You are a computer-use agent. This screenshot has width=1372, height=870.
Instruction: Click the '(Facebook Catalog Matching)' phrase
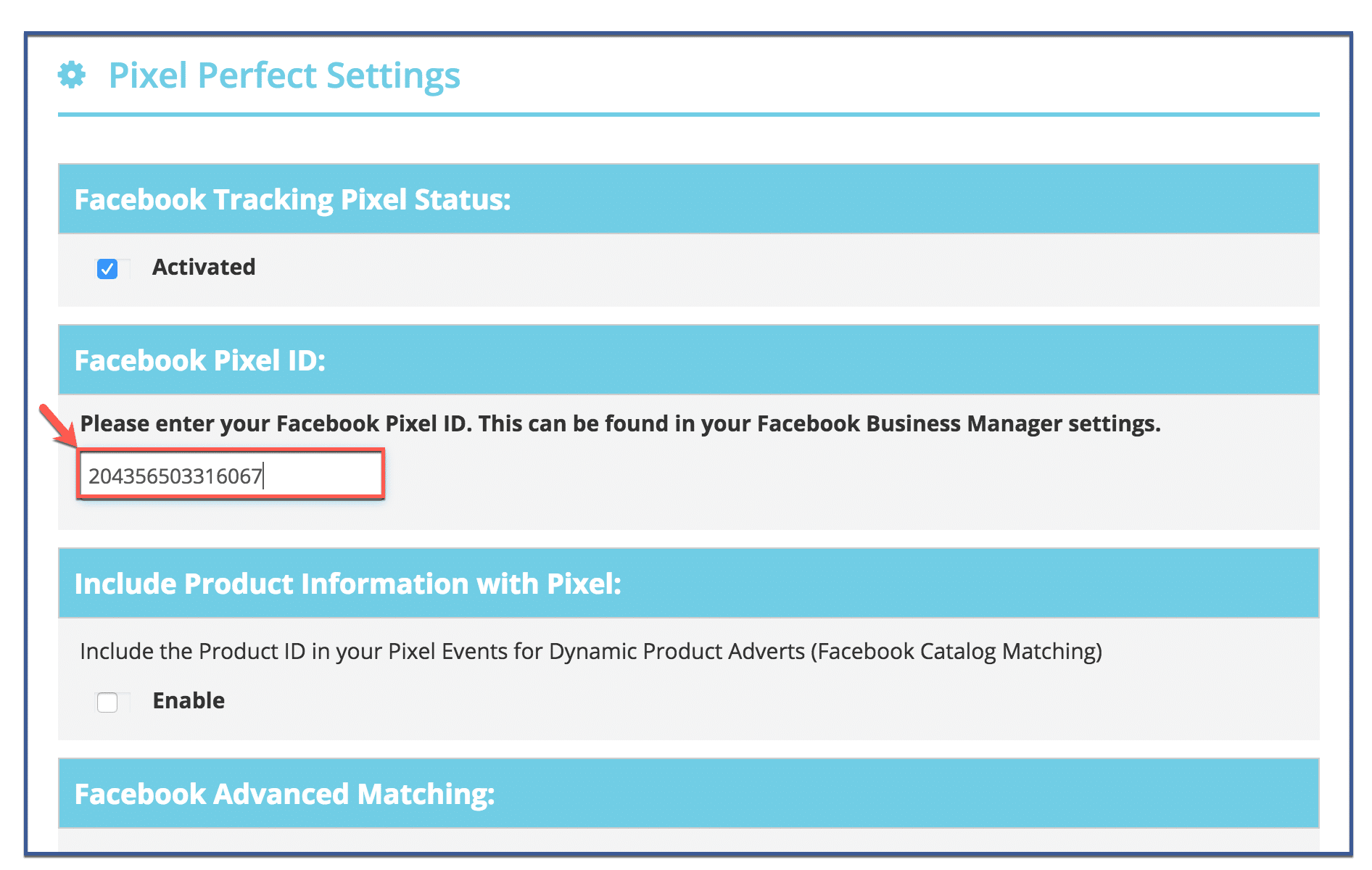(956, 651)
